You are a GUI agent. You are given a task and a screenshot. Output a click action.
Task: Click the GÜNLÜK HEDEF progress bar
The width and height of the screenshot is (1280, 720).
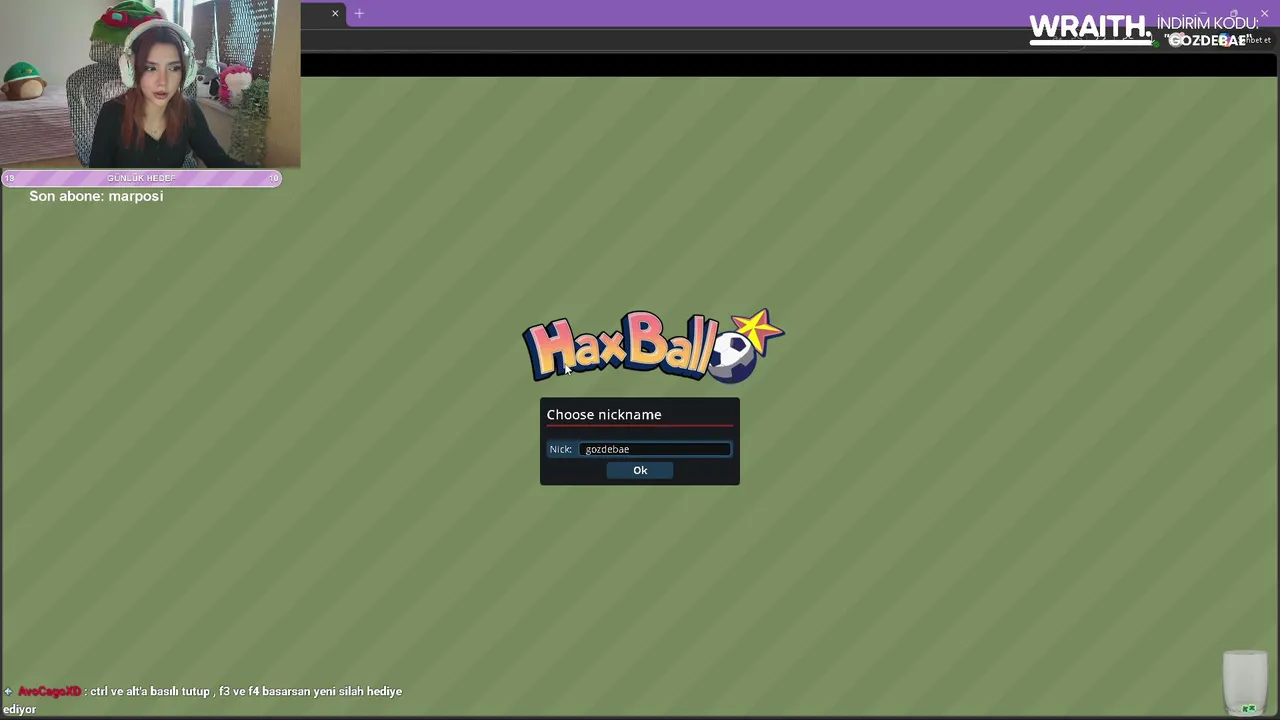(x=141, y=178)
